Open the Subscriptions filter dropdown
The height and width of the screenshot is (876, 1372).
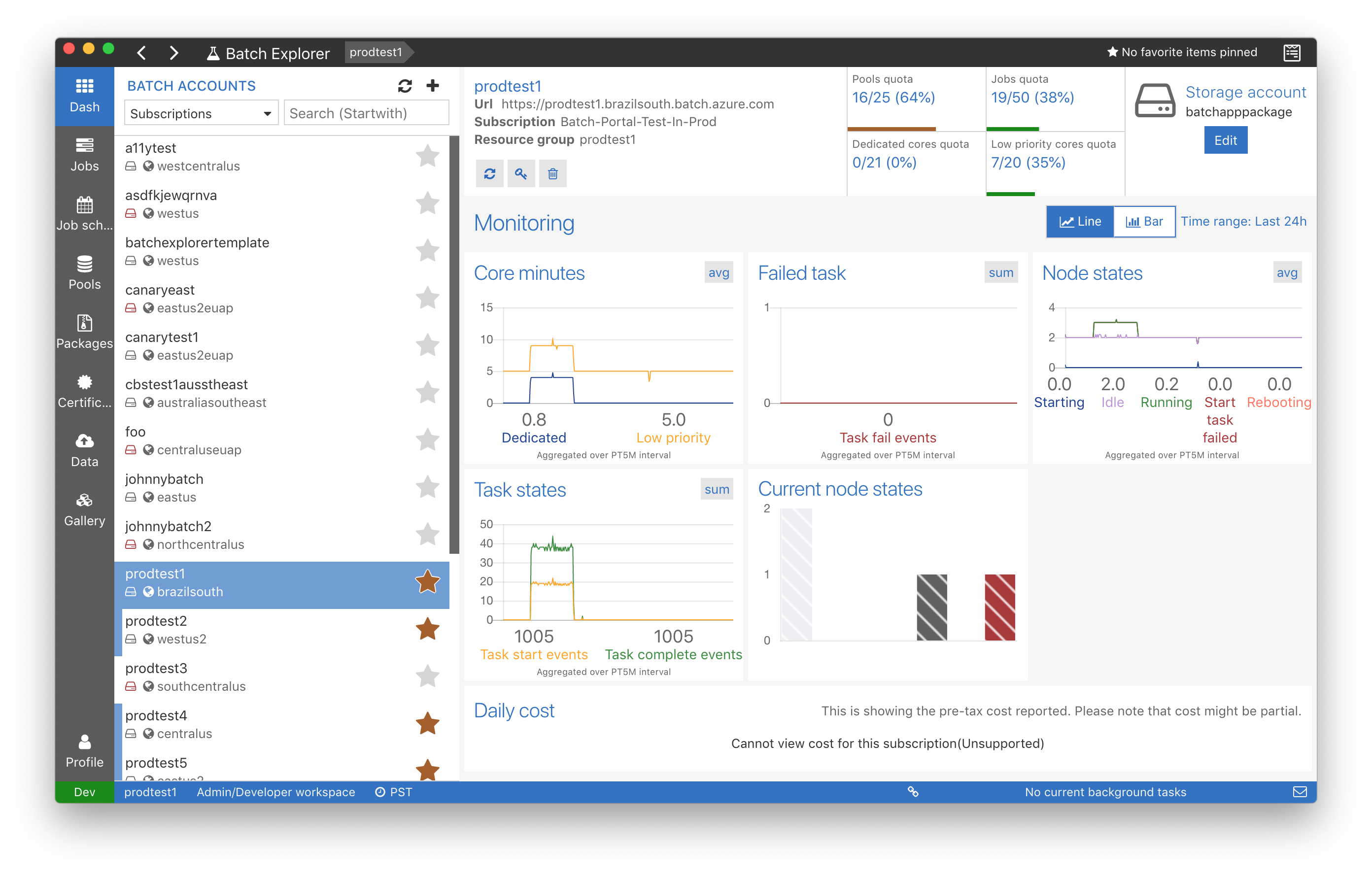tap(201, 113)
